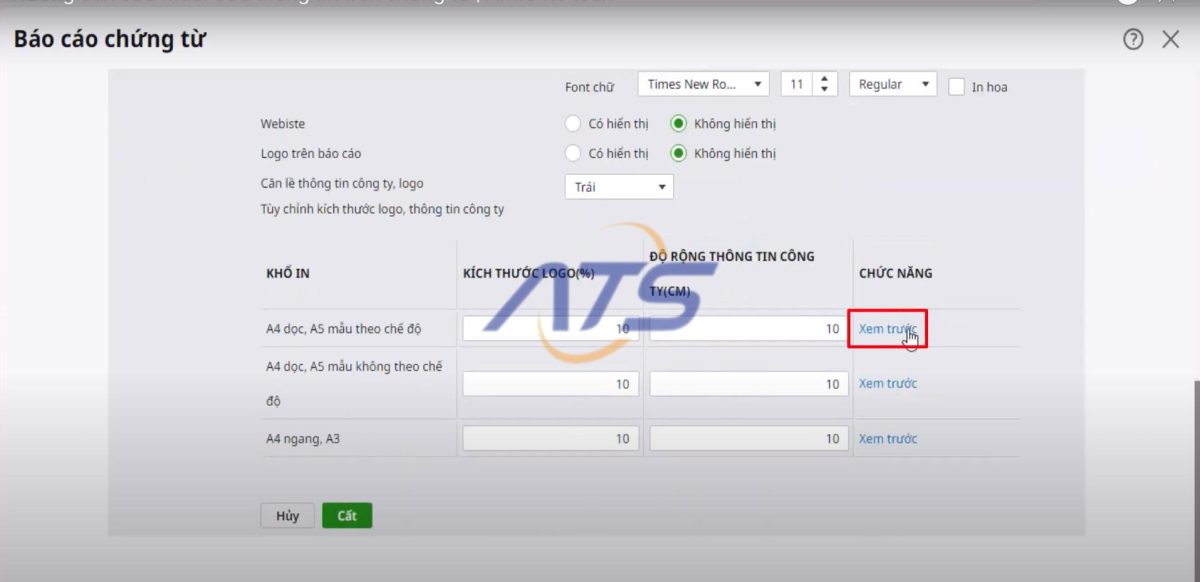The width and height of the screenshot is (1200, 582).
Task: Open the Regular font style dropdown
Action: (892, 85)
